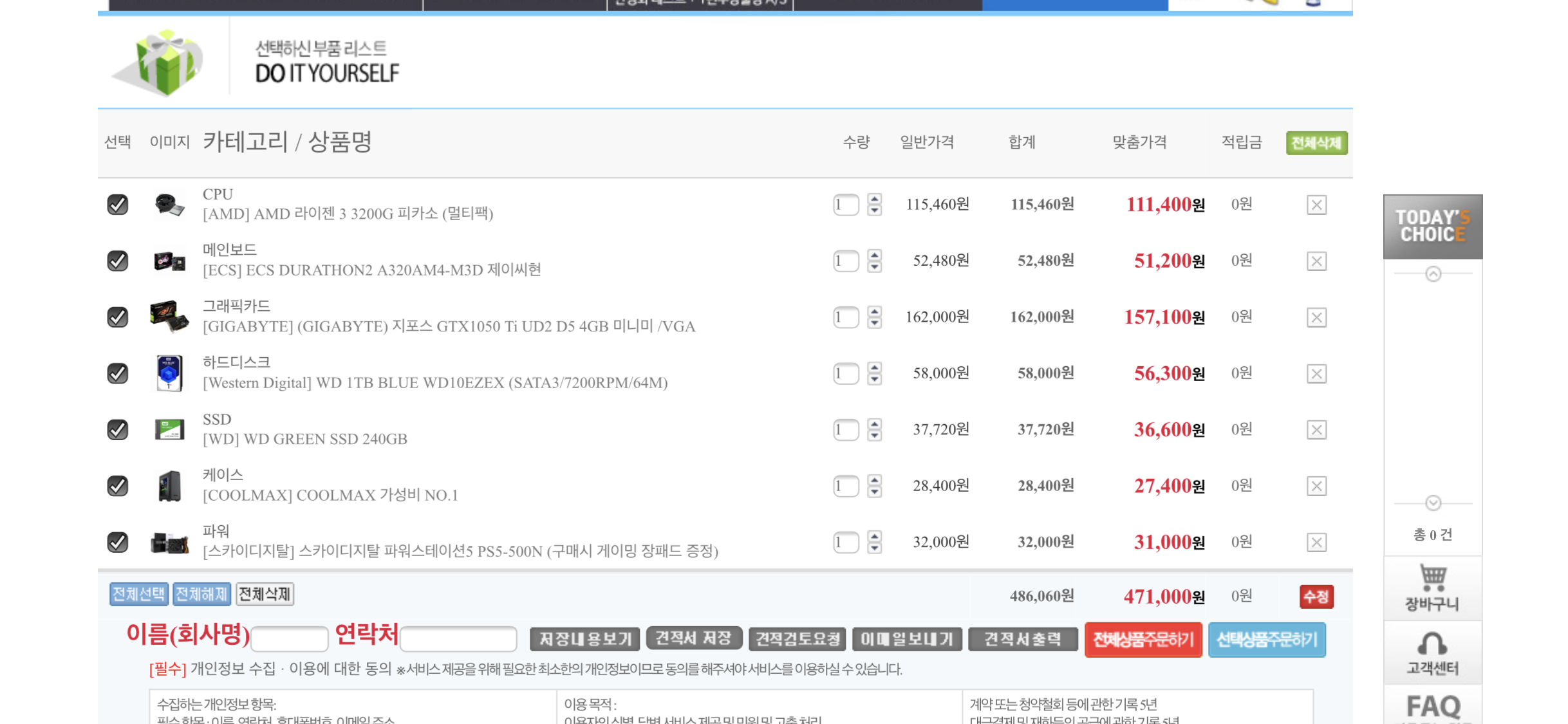Uncheck the CPU item checkbox
The height and width of the screenshot is (724, 1568).
(x=118, y=205)
